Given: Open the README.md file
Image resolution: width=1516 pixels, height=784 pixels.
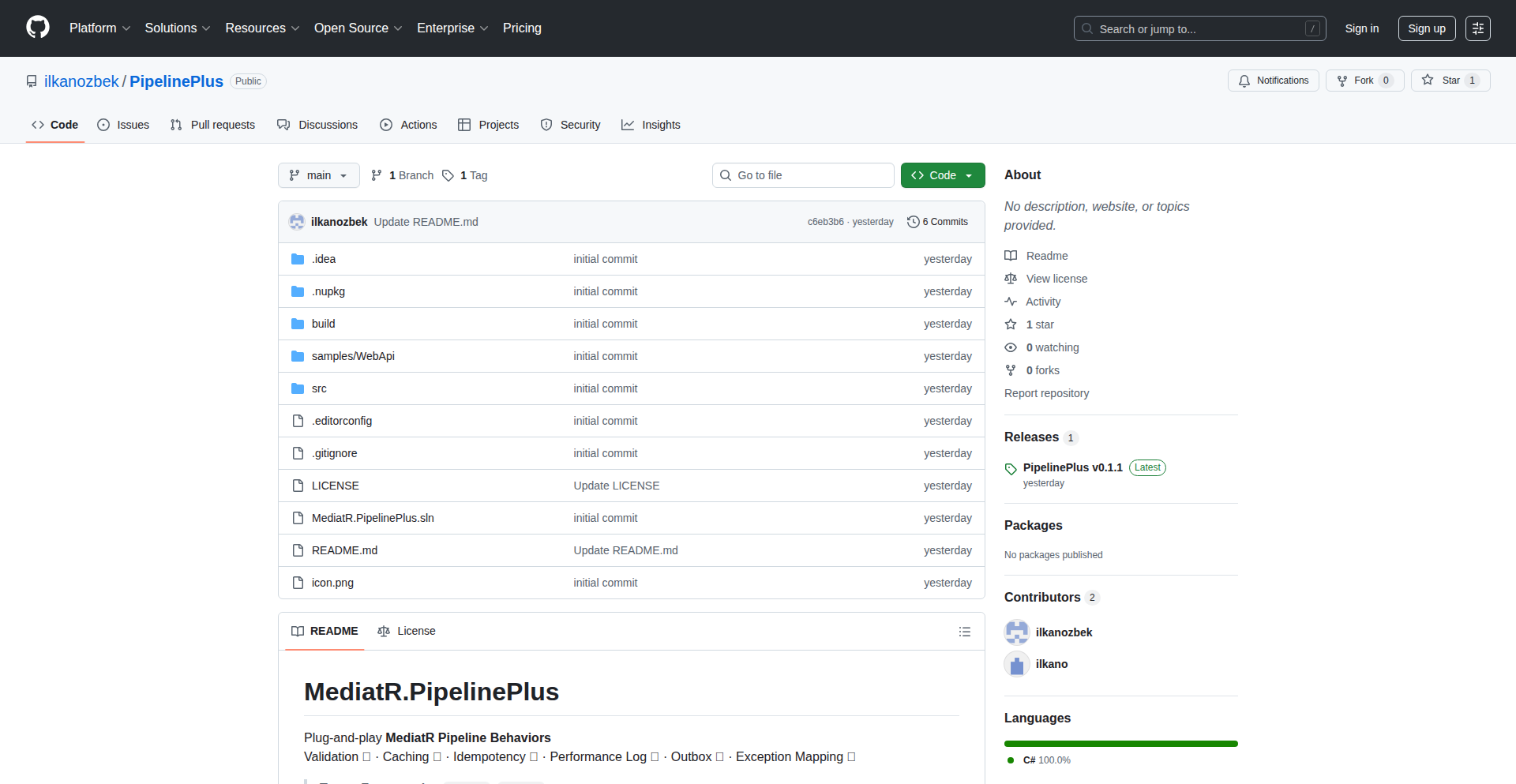Looking at the screenshot, I should (344, 550).
